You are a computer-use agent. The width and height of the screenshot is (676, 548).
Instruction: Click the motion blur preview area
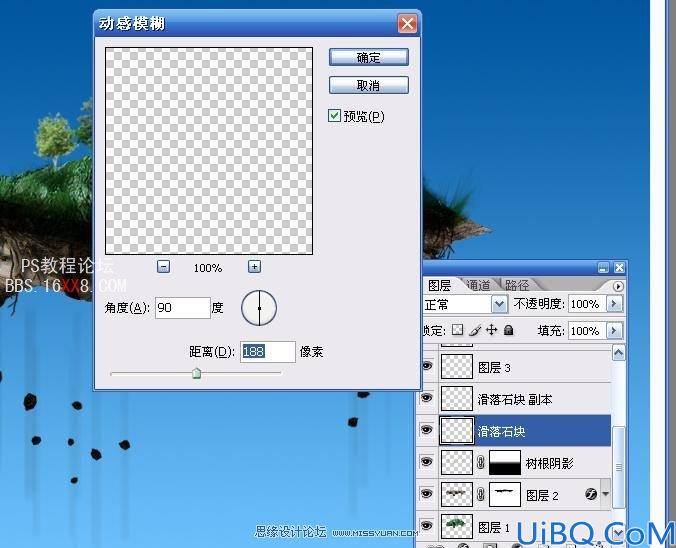[209, 151]
